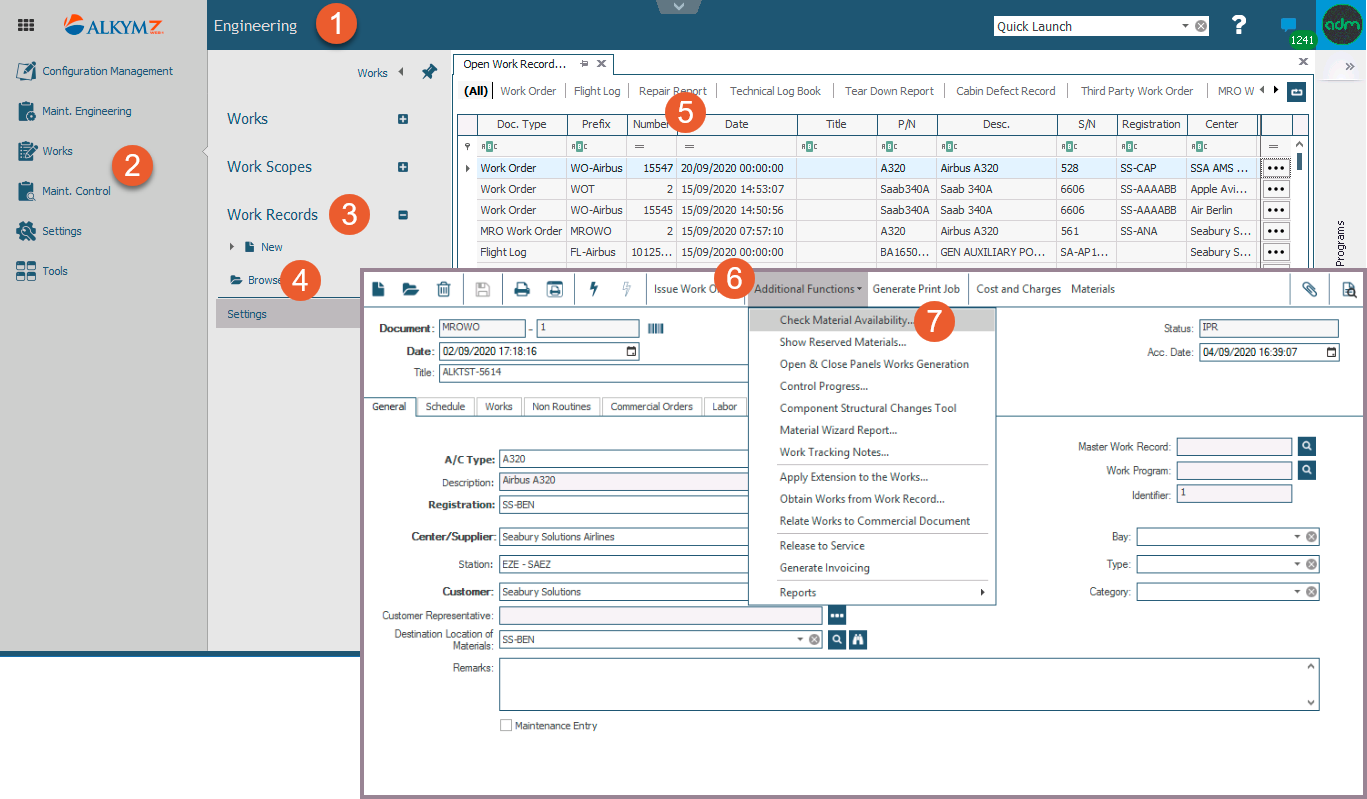
Task: Click the binoculars icon beside Destination Location
Action: coord(857,639)
